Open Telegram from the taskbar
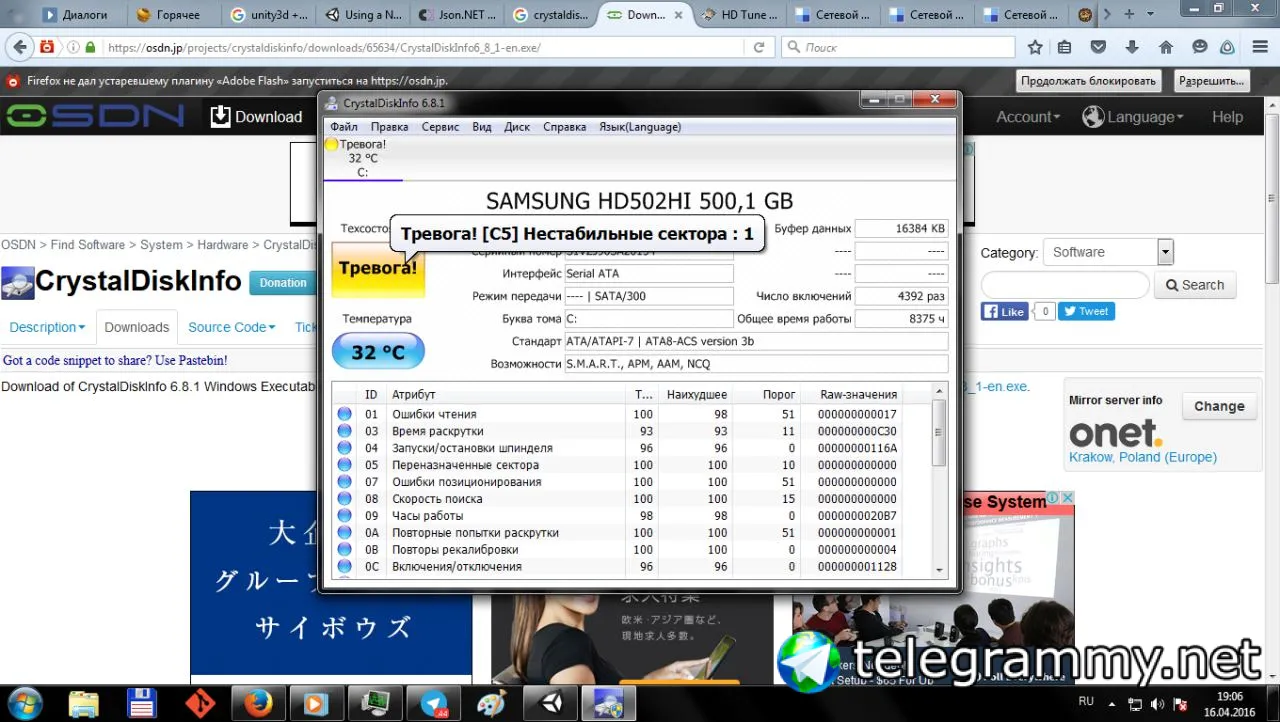This screenshot has height=722, width=1280. 434,703
